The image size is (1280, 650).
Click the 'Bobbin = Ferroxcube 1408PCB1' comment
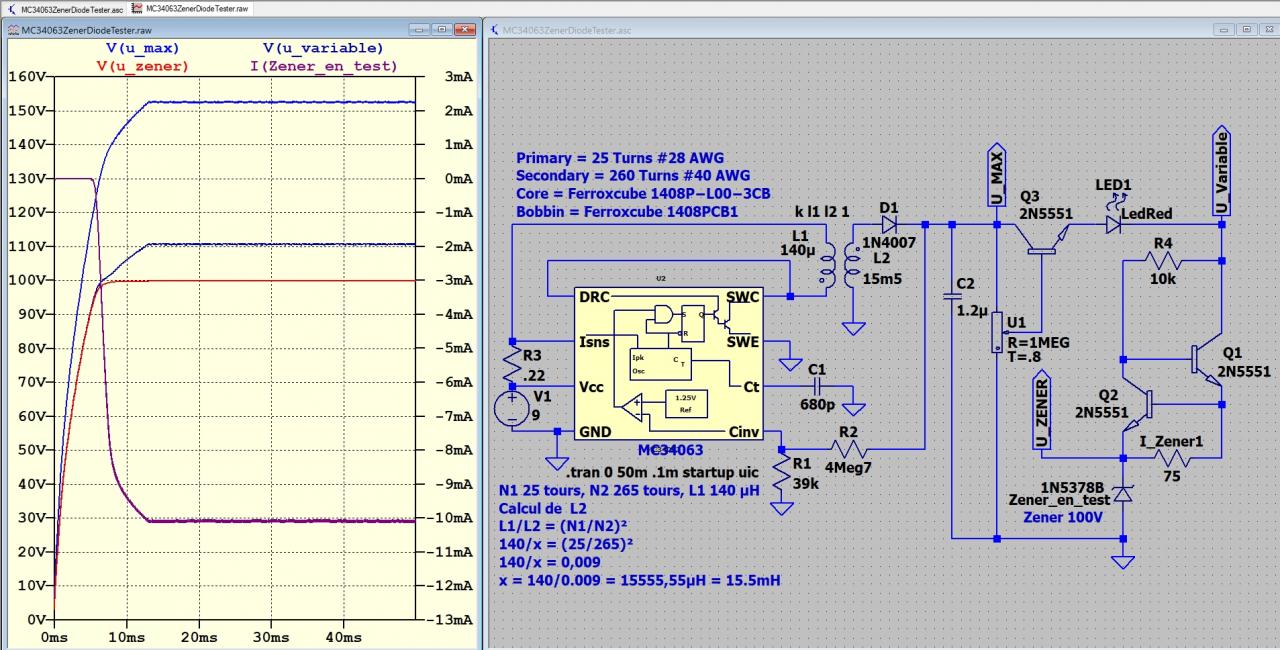(627, 213)
